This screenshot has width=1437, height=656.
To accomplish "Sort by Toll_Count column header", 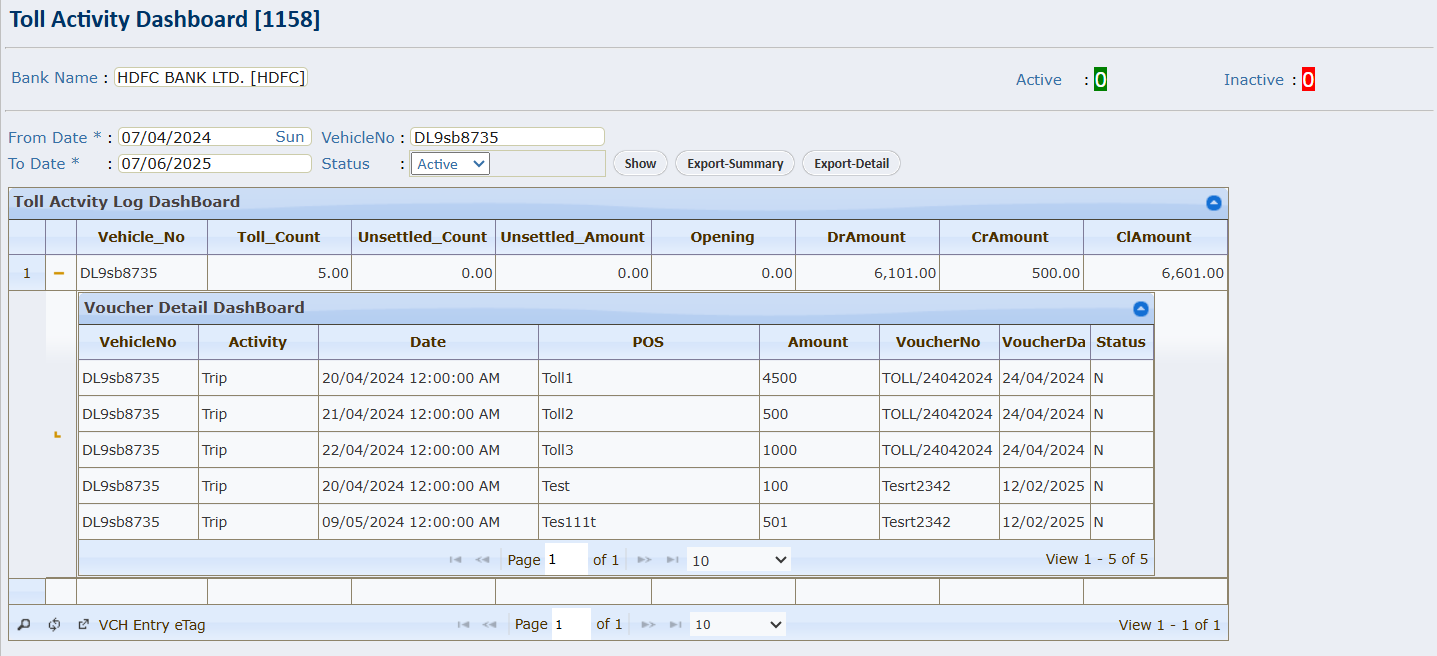I will [x=279, y=237].
